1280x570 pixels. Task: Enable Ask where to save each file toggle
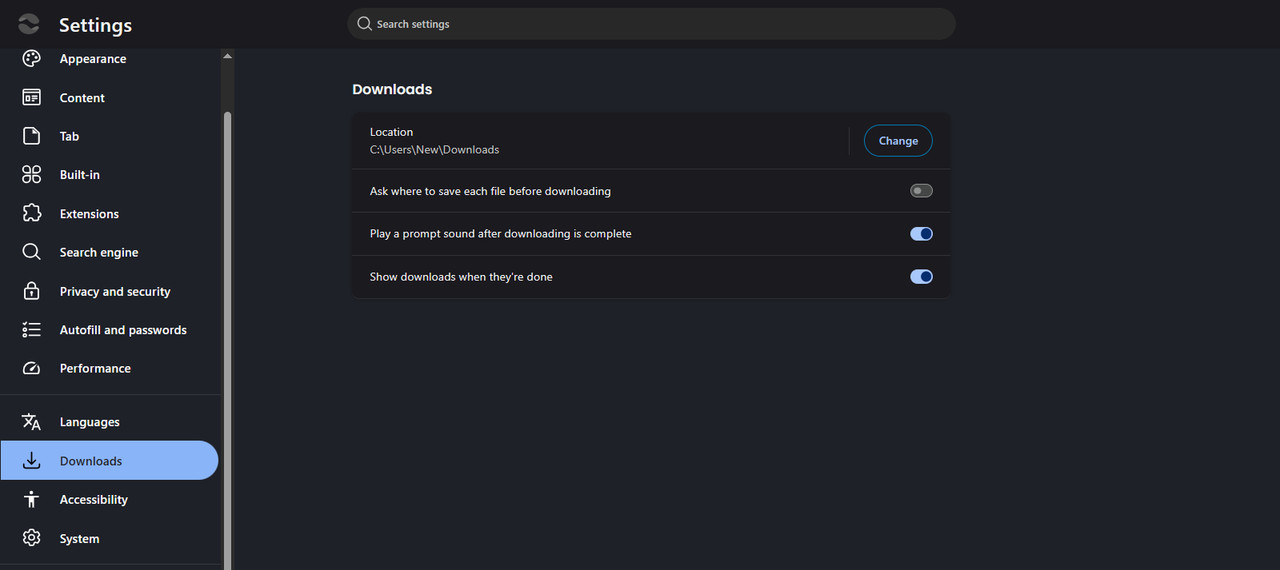tap(921, 191)
